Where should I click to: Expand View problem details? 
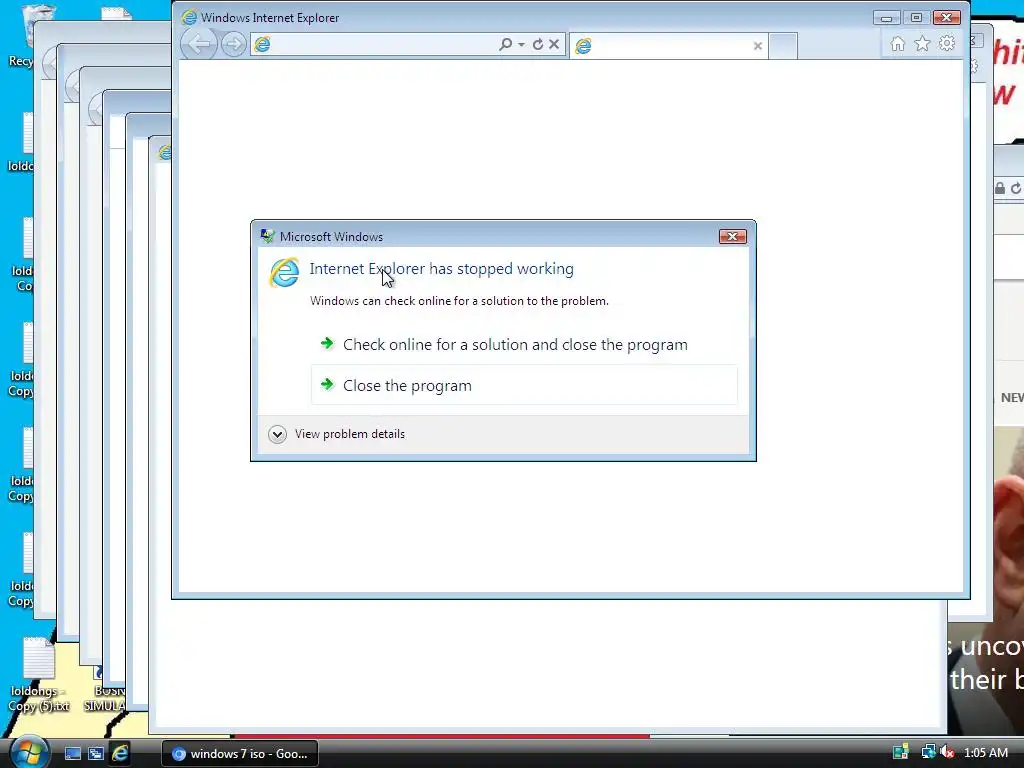pos(337,434)
